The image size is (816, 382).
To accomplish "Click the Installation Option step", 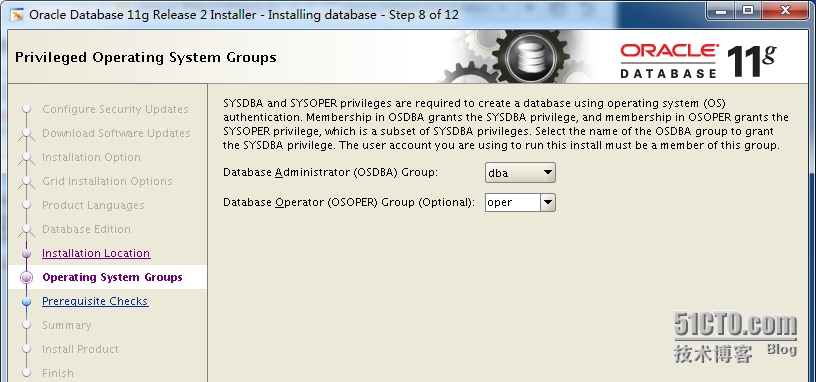I will tap(91, 157).
